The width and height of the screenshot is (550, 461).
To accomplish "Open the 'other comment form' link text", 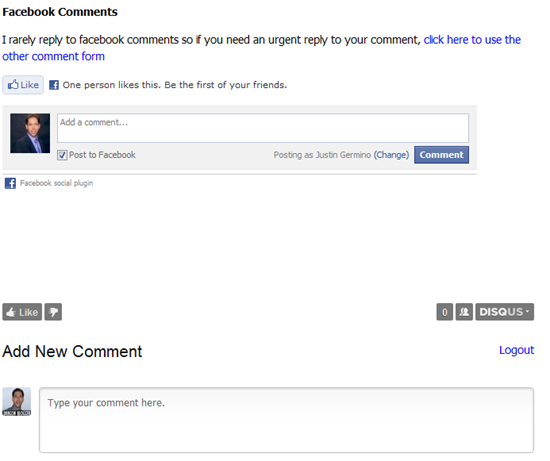I will coord(53,56).
